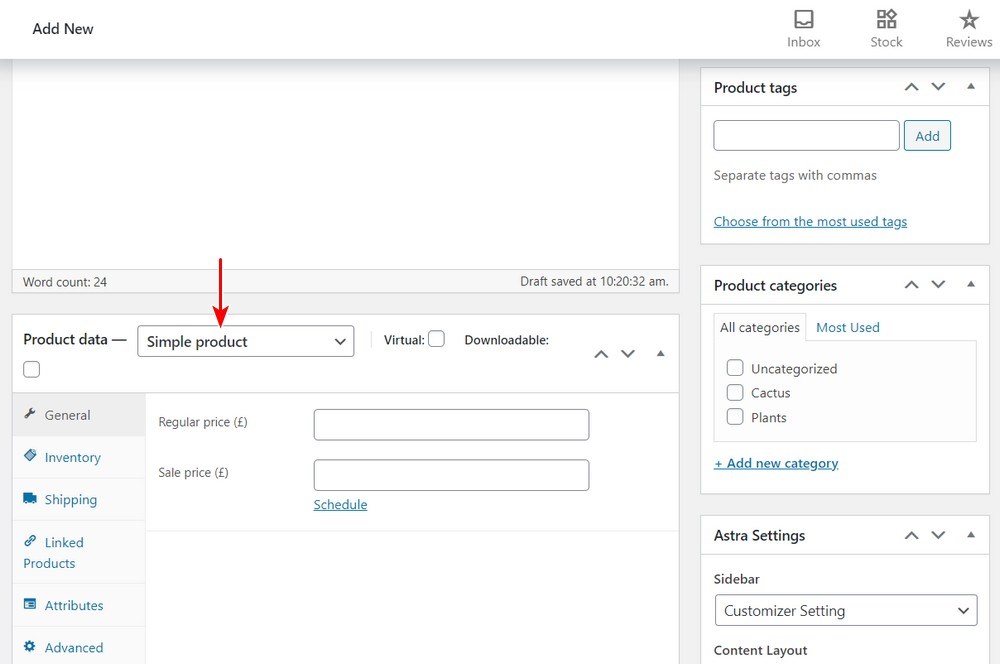
Task: Open the Sidebar Customizer Setting dropdown
Action: tap(846, 610)
